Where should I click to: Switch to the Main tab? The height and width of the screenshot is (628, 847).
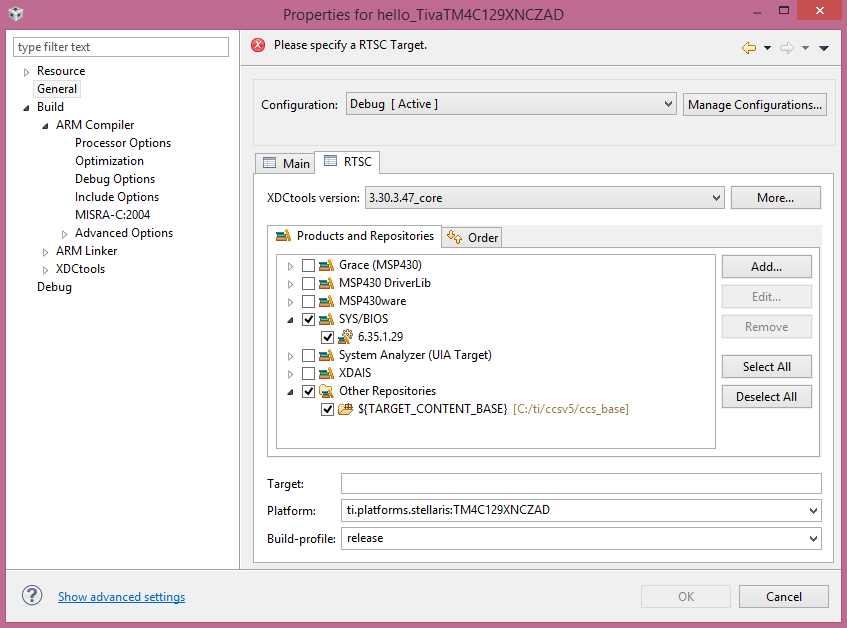coord(285,162)
